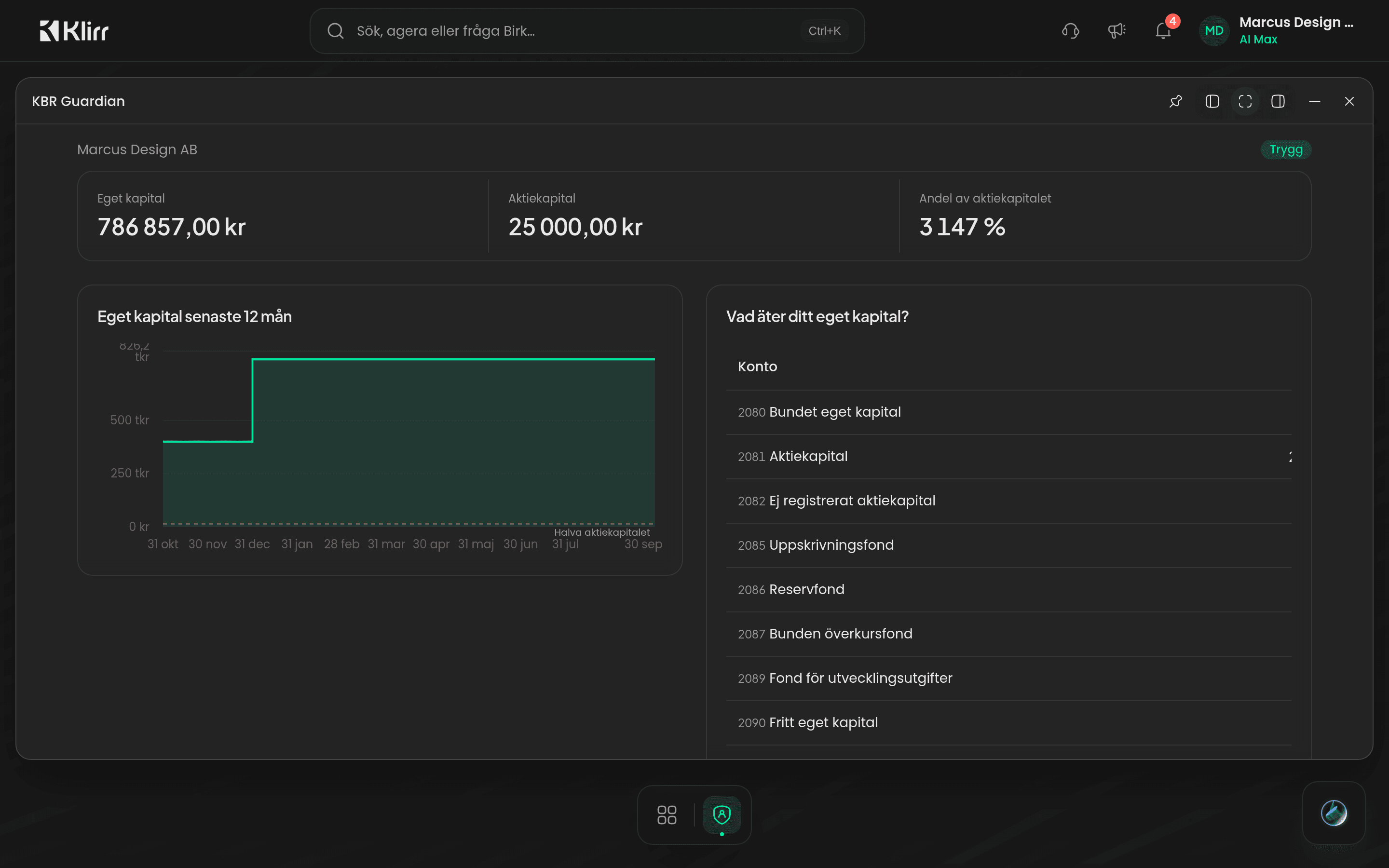Dock KBR Guardian to the right
The image size is (1389, 868).
click(1278, 102)
